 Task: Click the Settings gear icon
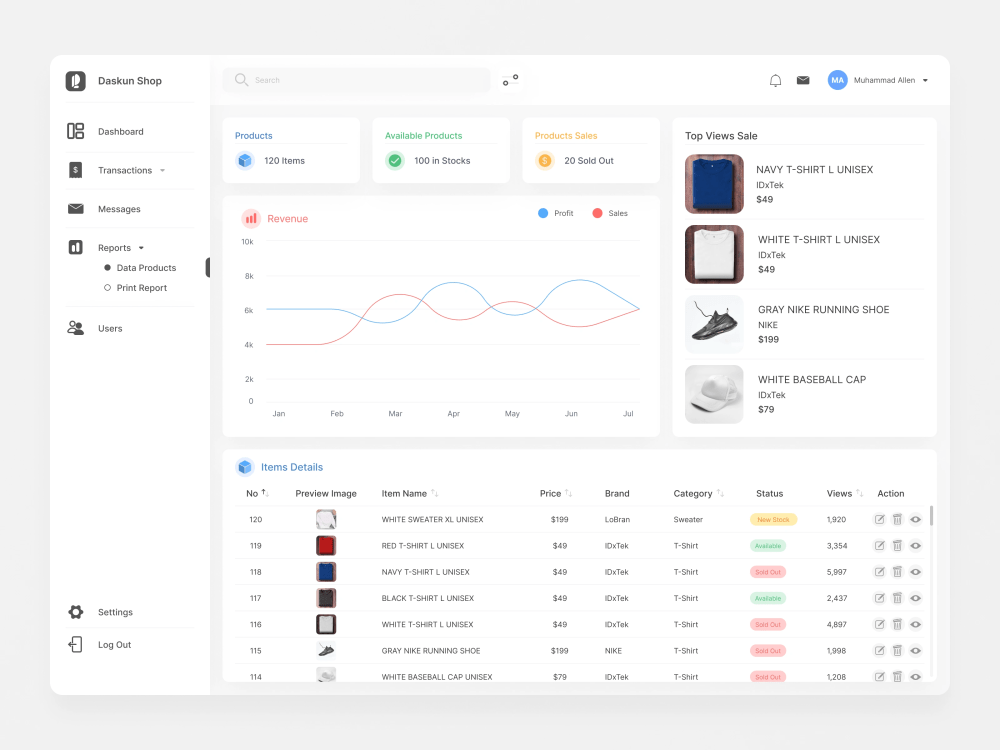pyautogui.click(x=75, y=612)
